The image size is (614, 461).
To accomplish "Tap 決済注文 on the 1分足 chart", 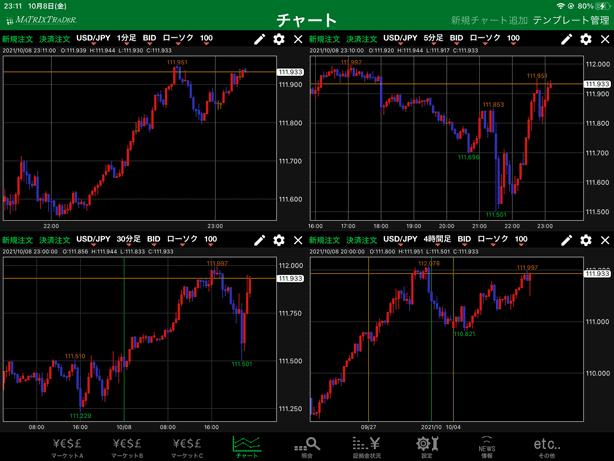I will [x=54, y=39].
